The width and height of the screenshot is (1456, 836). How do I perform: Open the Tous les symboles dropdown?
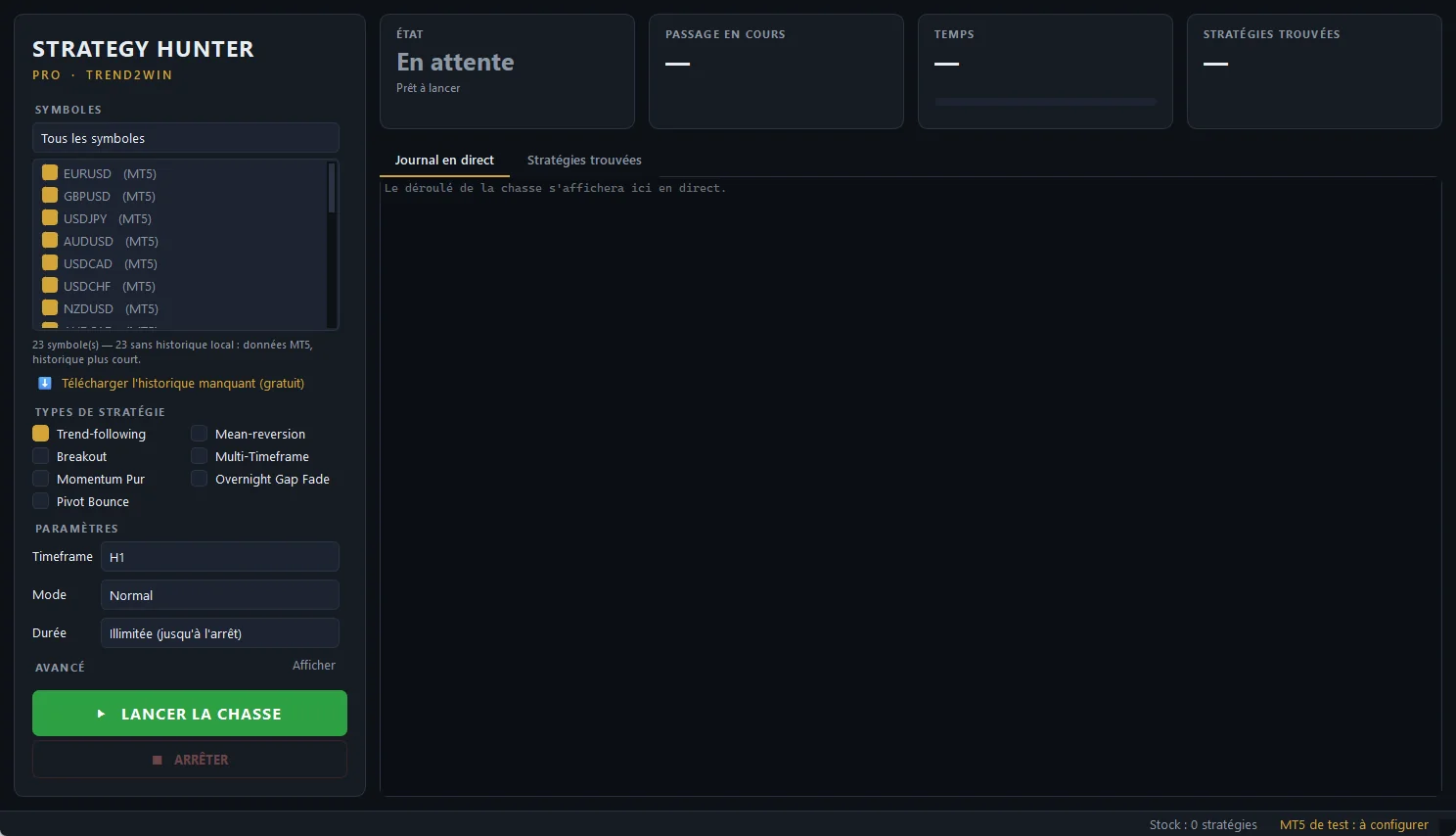tap(186, 138)
